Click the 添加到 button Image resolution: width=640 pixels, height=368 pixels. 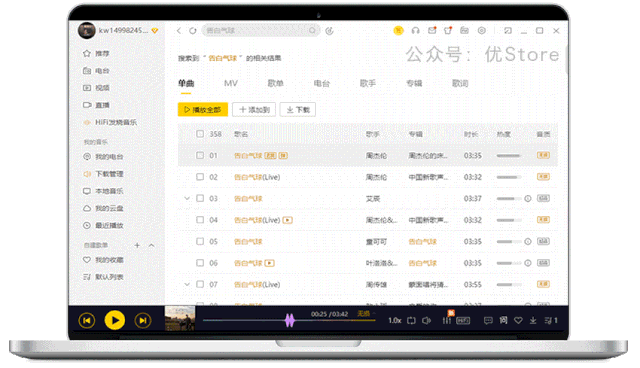pyautogui.click(x=254, y=110)
